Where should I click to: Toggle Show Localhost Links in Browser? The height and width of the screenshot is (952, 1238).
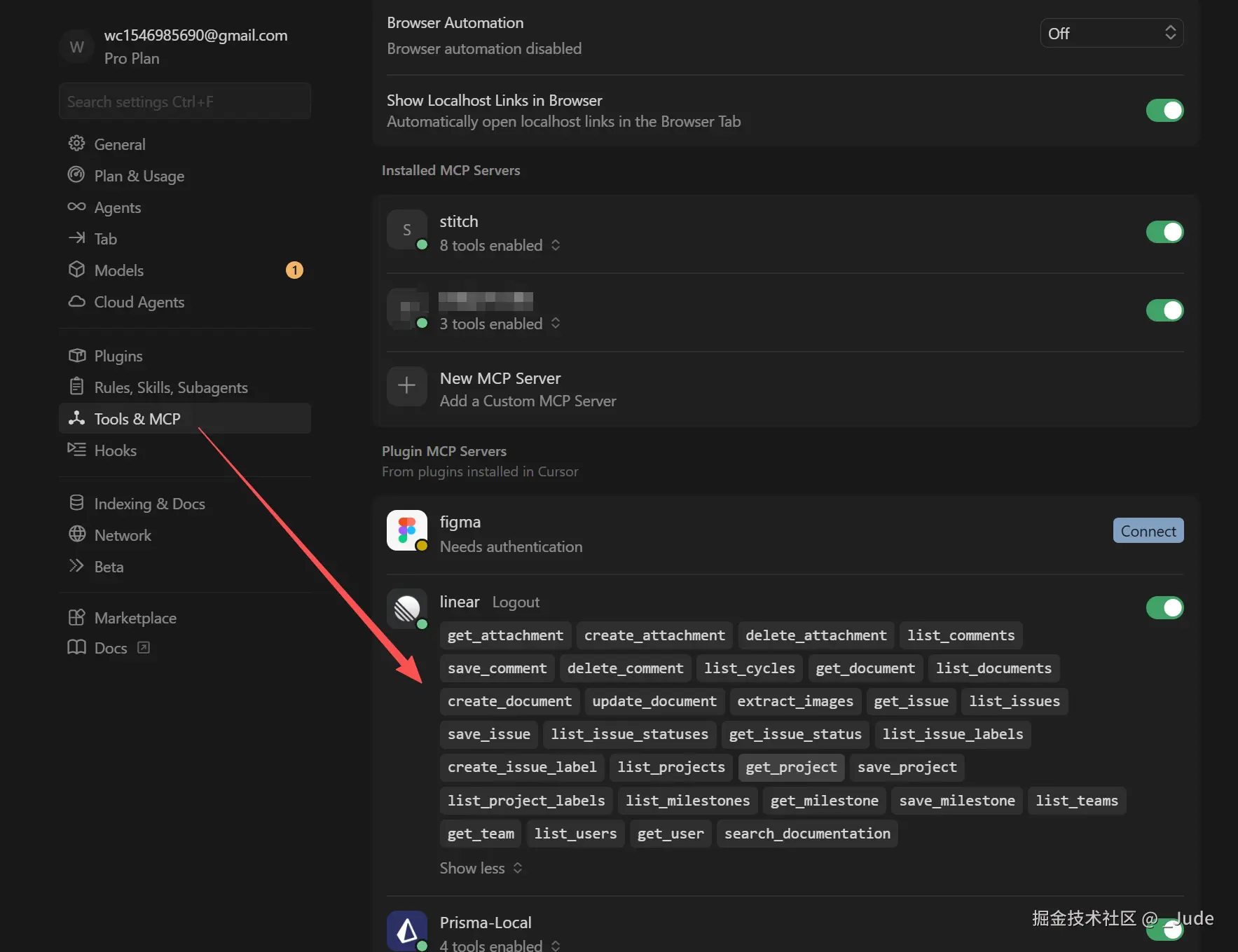pyautogui.click(x=1165, y=111)
